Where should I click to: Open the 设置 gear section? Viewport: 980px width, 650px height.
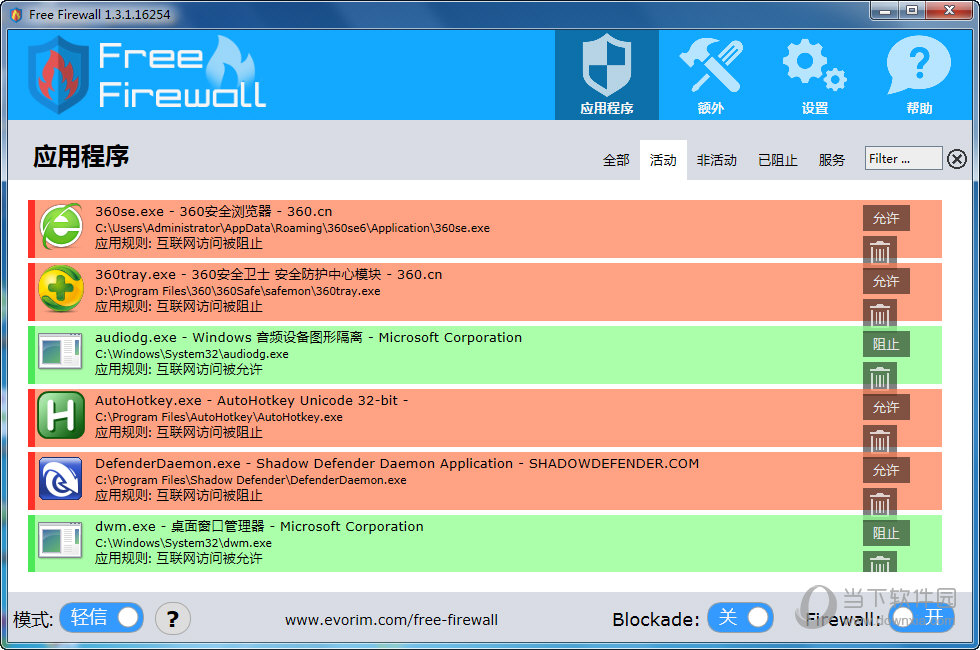coord(814,75)
